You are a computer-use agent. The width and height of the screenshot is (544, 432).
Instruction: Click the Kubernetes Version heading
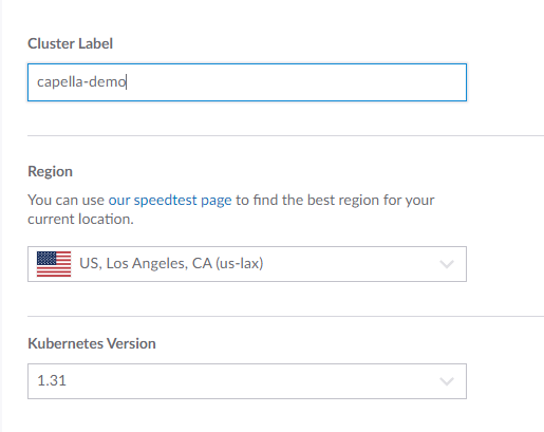point(92,344)
